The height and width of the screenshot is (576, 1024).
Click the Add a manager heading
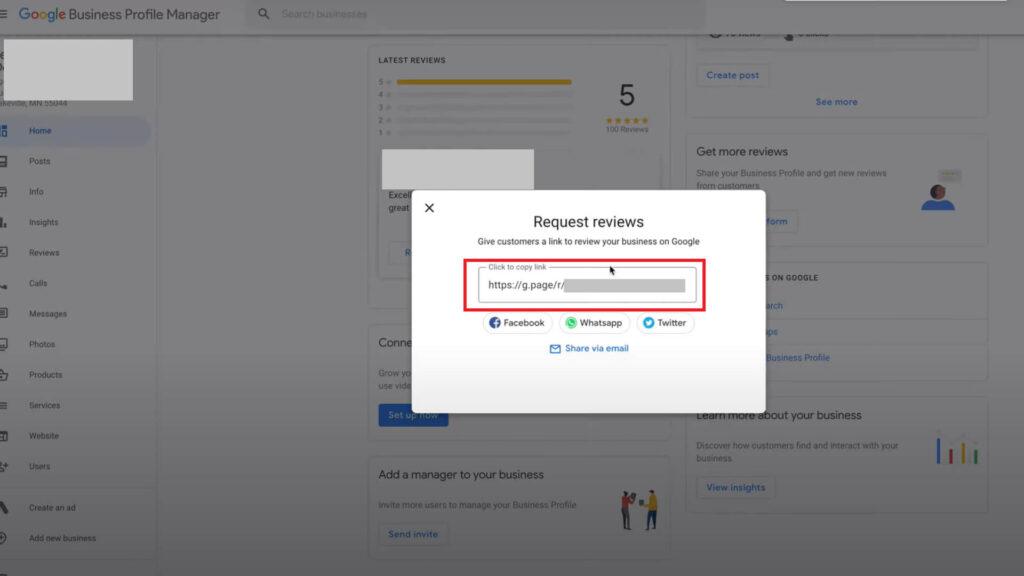(460, 475)
